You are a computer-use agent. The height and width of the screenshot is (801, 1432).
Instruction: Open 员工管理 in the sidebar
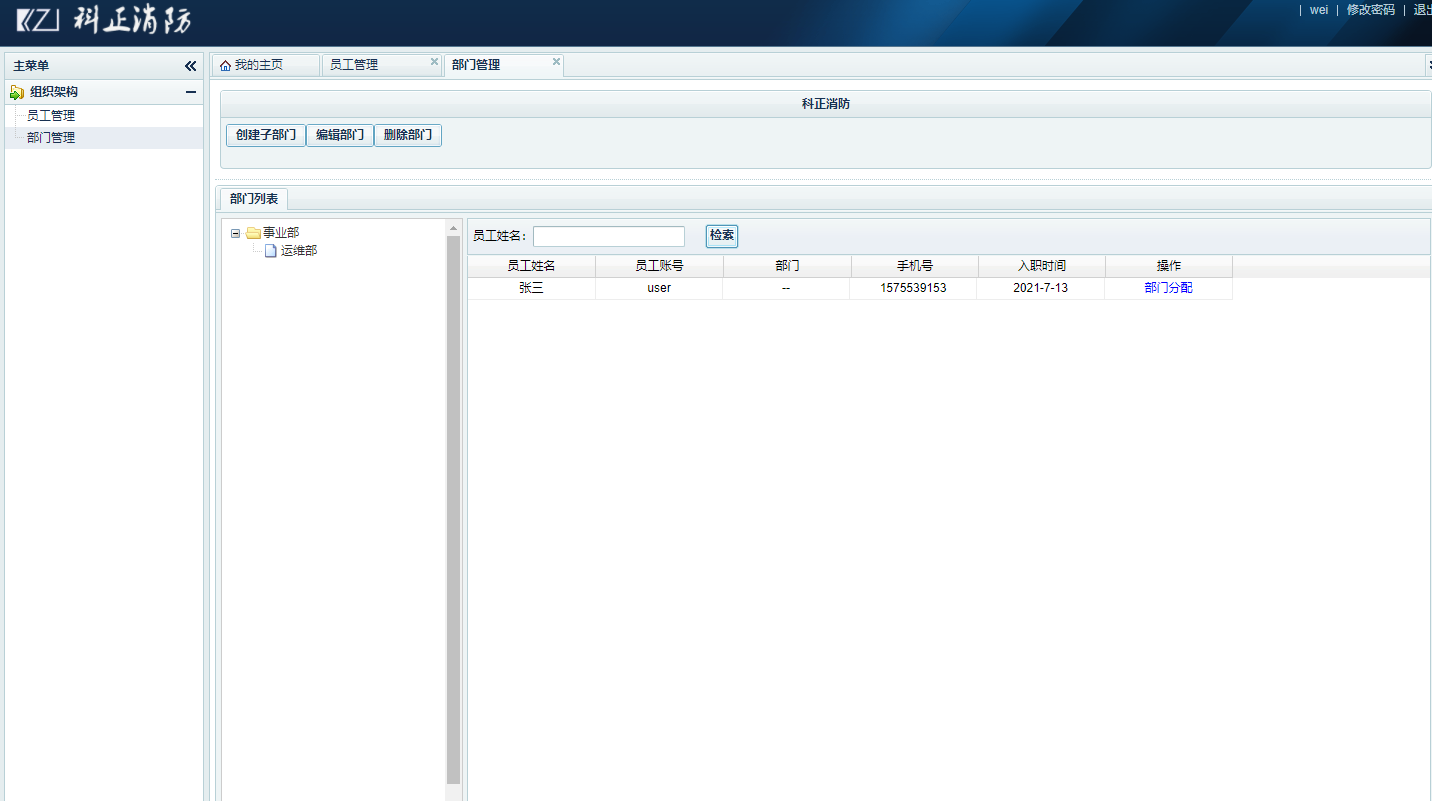(x=51, y=116)
